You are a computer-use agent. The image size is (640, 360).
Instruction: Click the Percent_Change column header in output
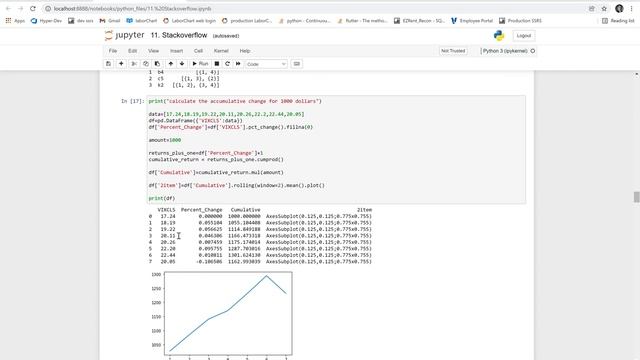(x=202, y=210)
